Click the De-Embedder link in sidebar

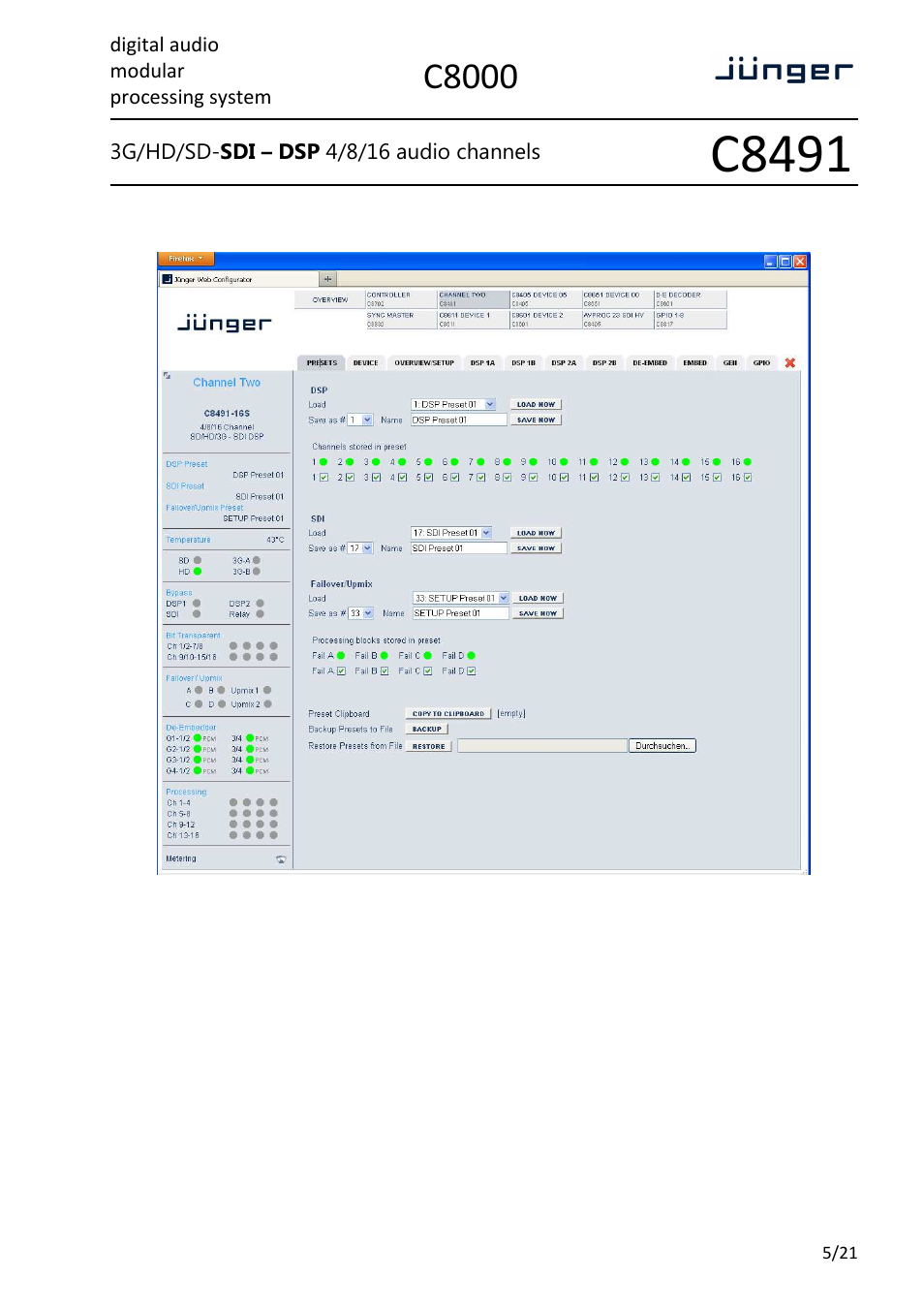pos(191,728)
